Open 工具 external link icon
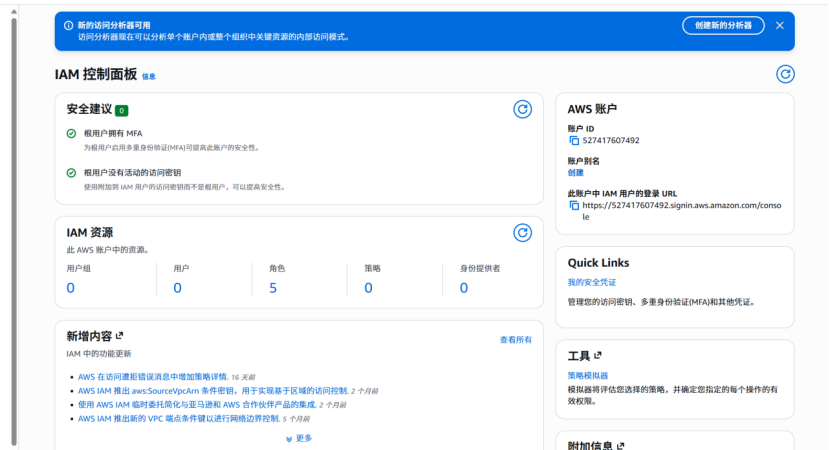 pos(599,355)
